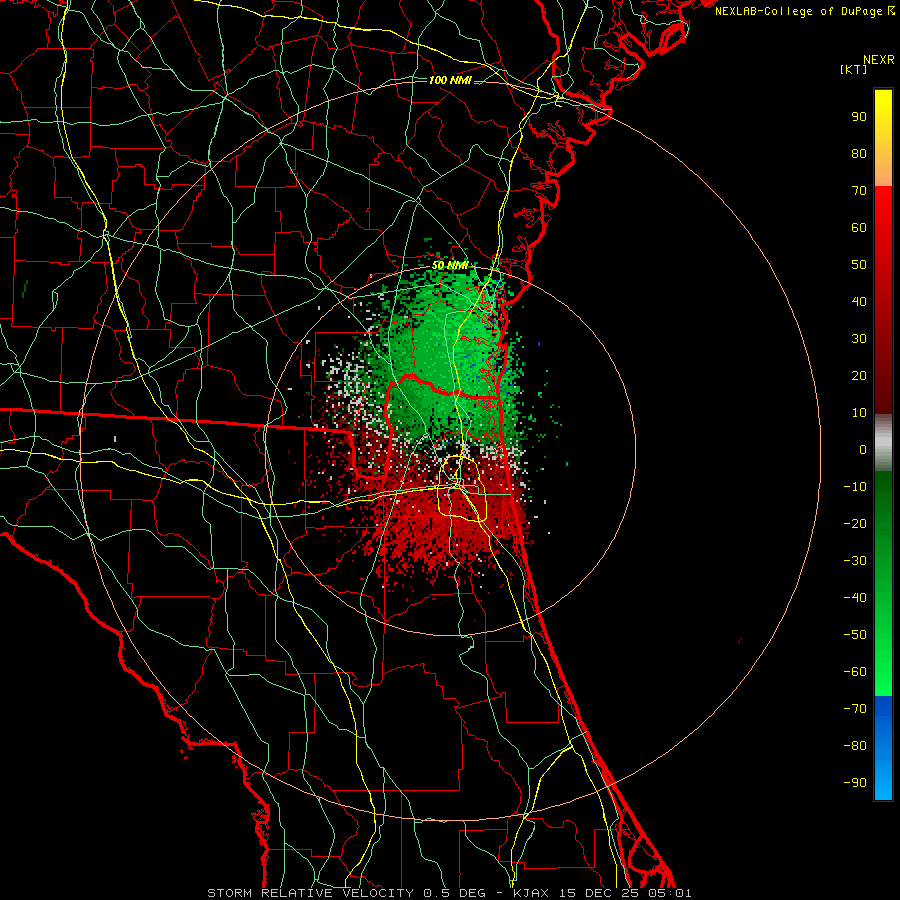Click the -30 scale value
Viewport: 900px width, 900px height.
(855, 561)
